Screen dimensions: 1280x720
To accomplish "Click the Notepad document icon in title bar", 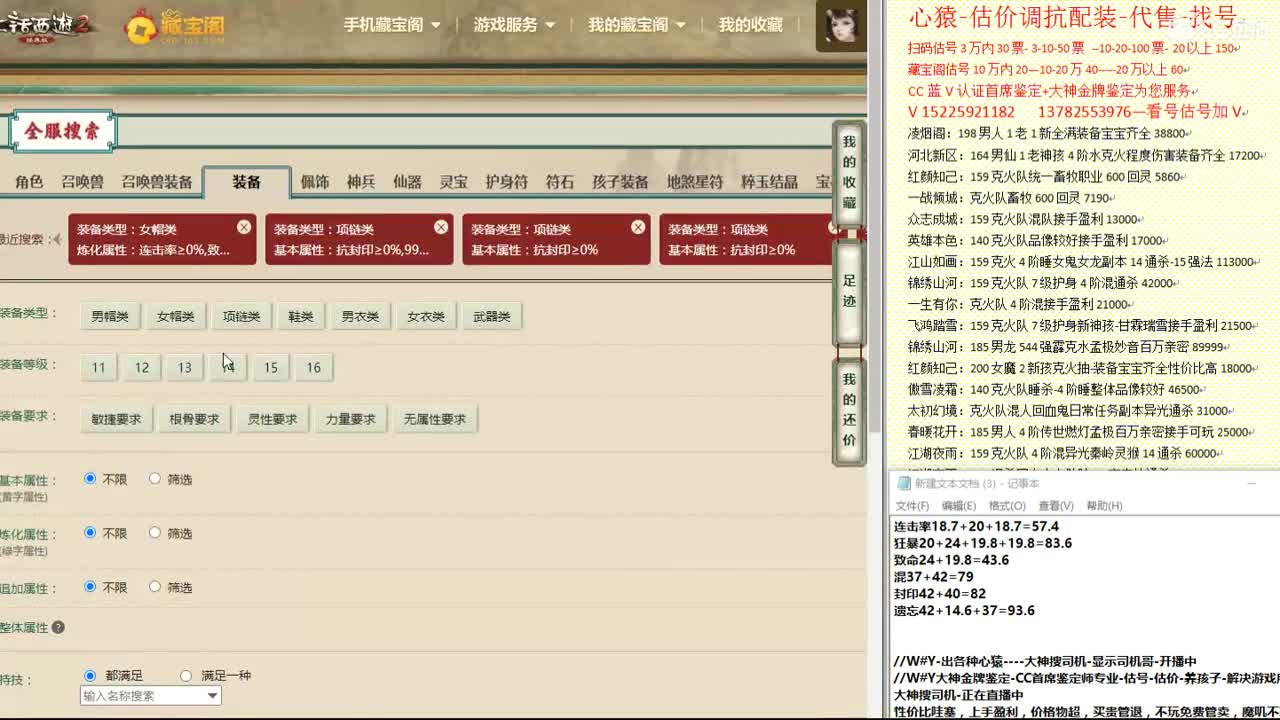I will tap(903, 483).
